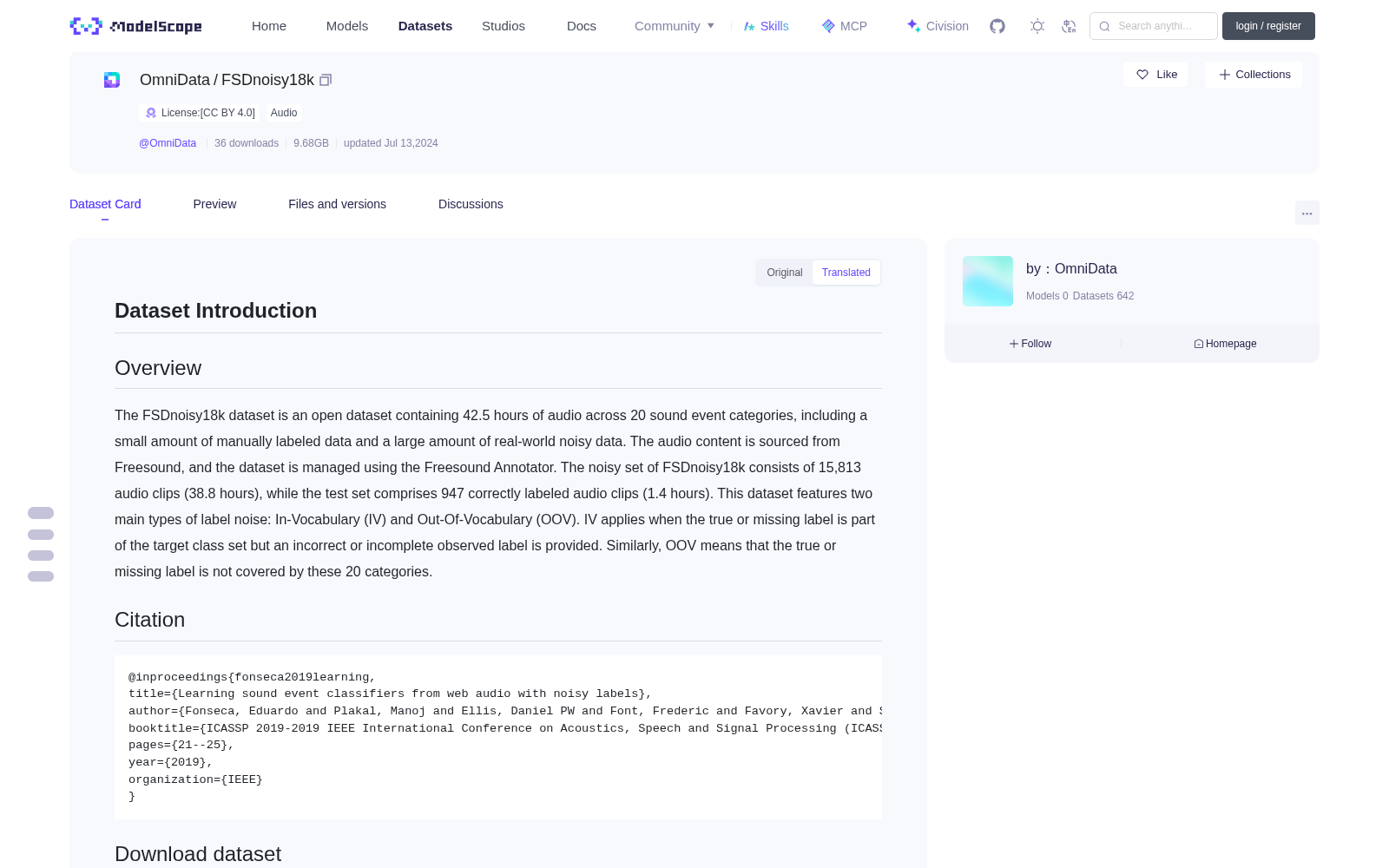This screenshot has width=1389, height=868.
Task: Click the 'year={2019},' citation line
Action: (x=171, y=762)
